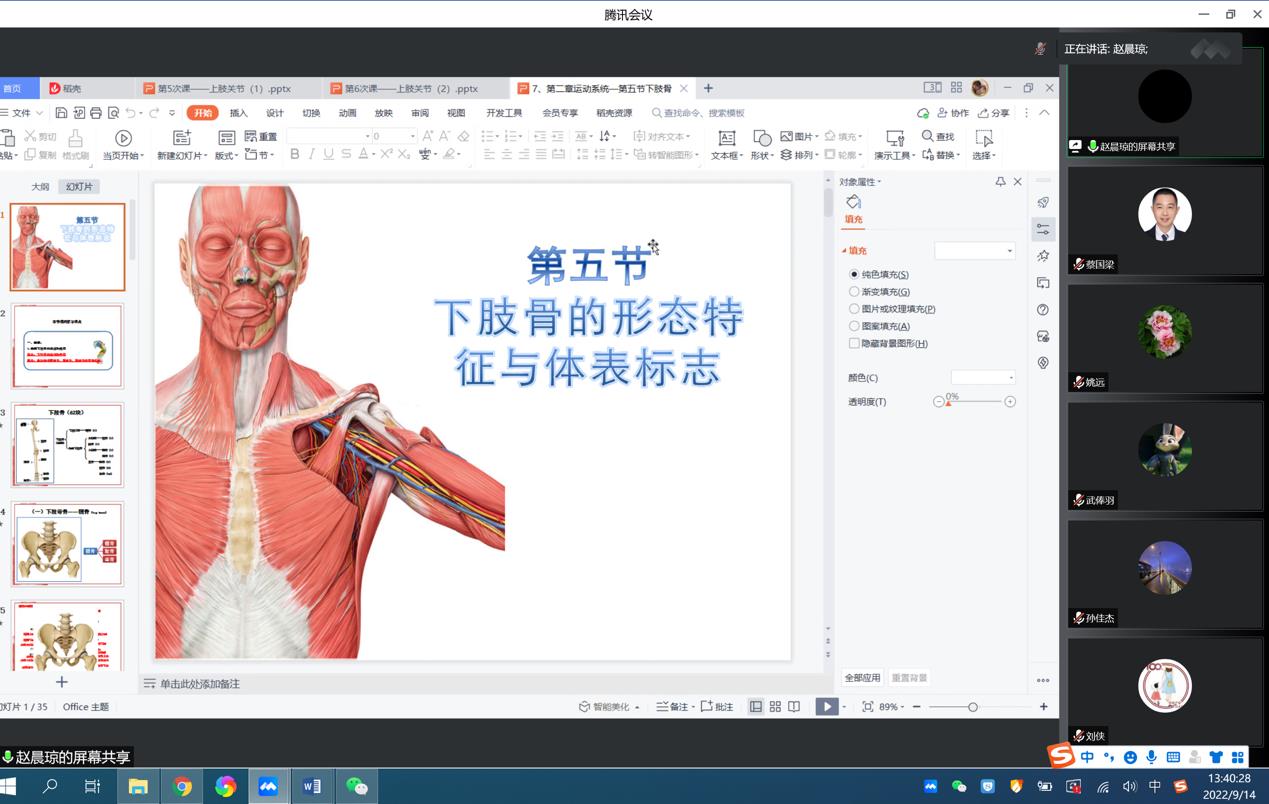Screen dimensions: 1269x804
Task: Select slide 4 pelvis thumbnail
Action: point(67,544)
